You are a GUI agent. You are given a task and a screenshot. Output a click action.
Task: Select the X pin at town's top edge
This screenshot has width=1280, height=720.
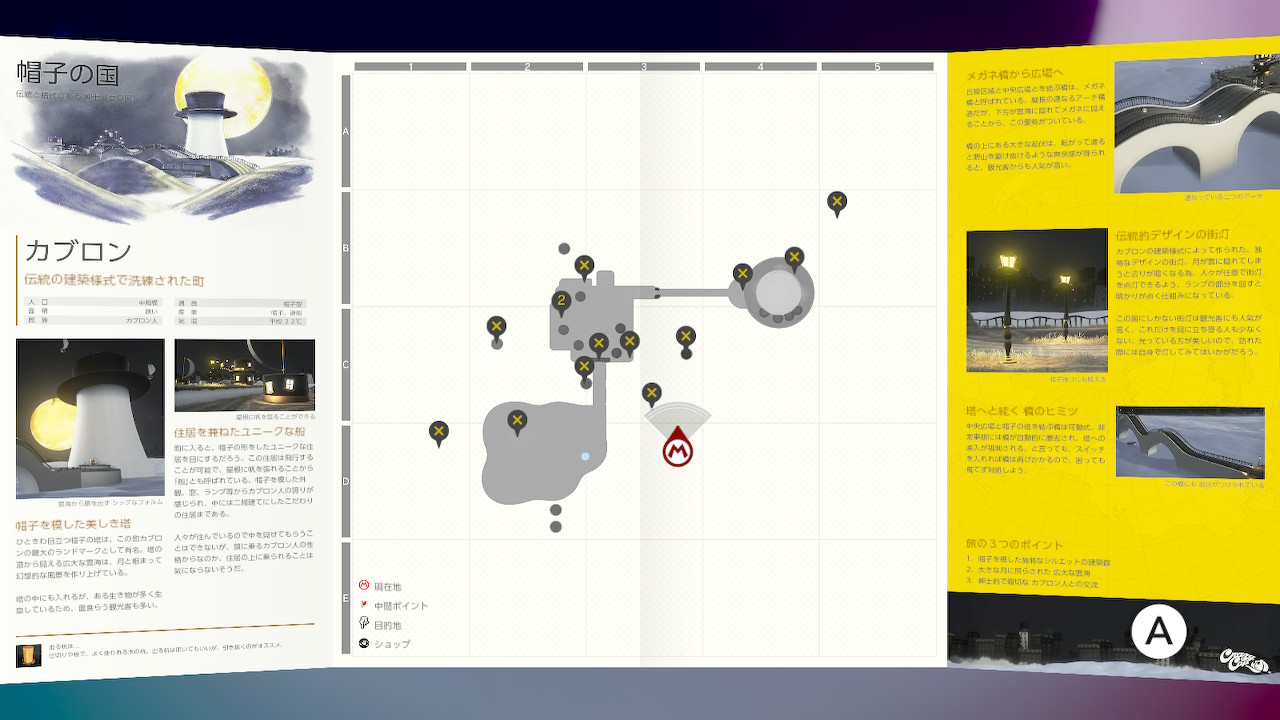coord(584,268)
